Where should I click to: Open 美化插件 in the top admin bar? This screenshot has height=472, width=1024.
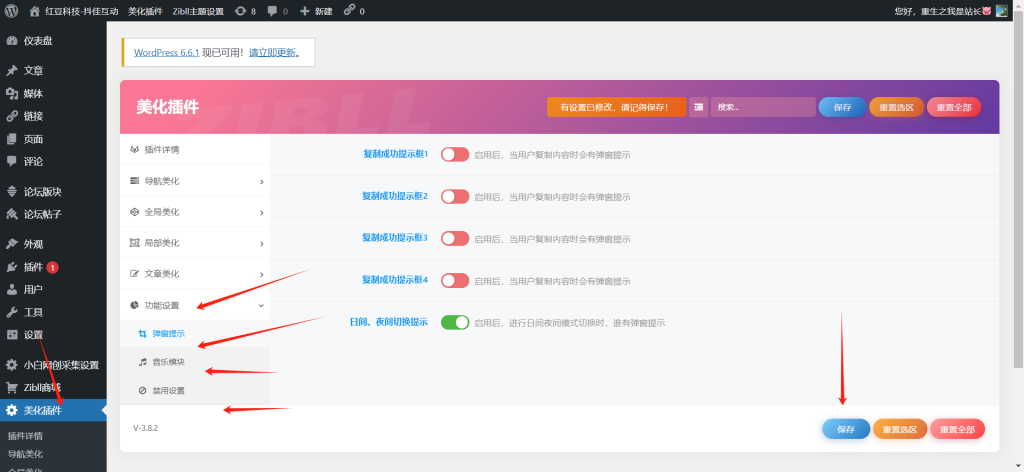(x=145, y=10)
